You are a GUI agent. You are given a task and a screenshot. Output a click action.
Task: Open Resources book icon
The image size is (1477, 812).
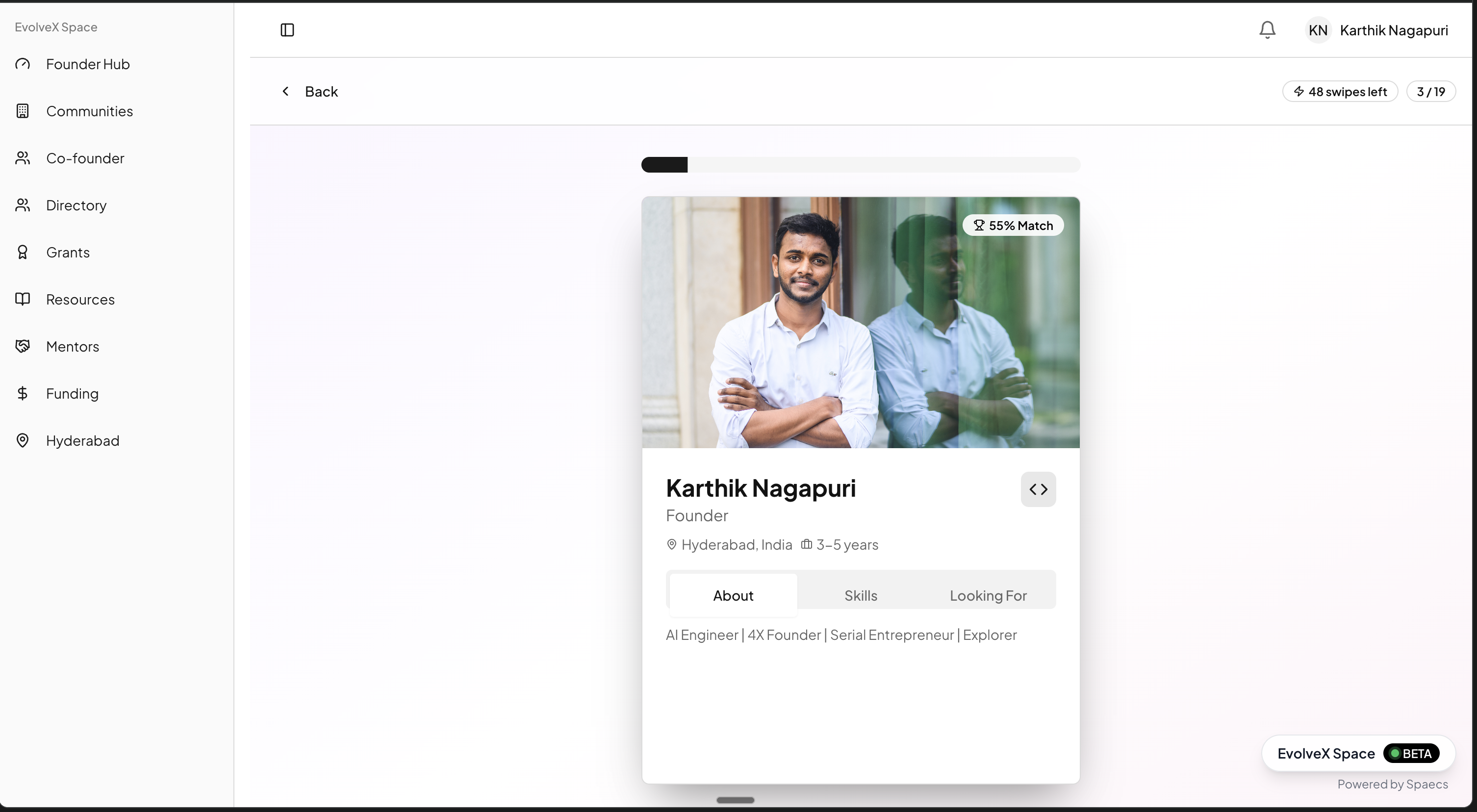pos(23,299)
